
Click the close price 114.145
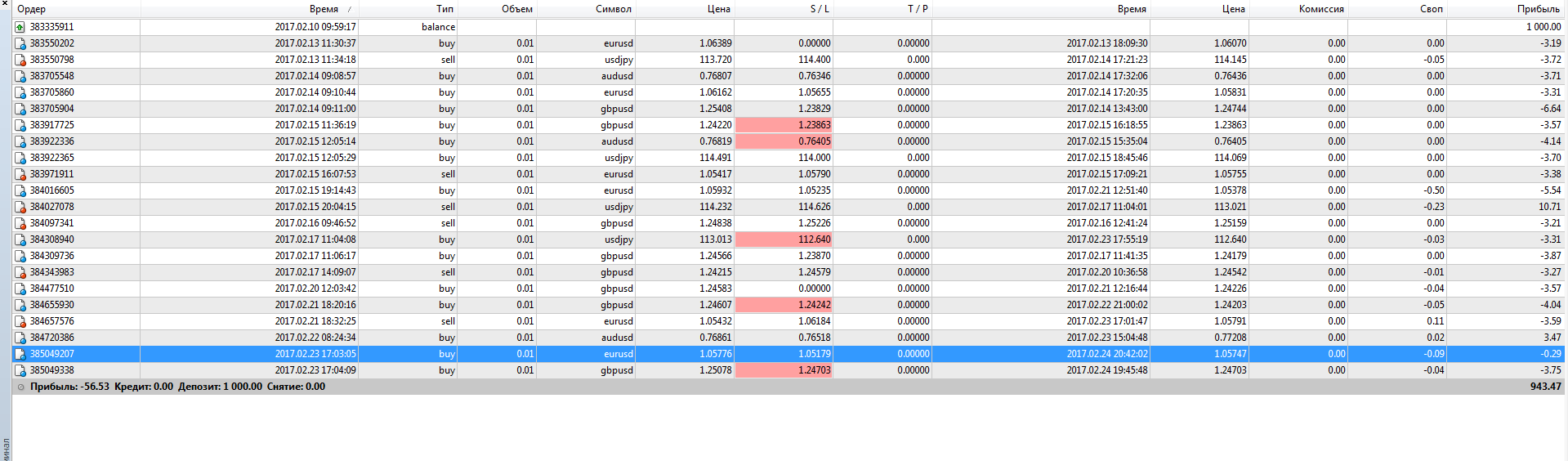(x=1230, y=60)
